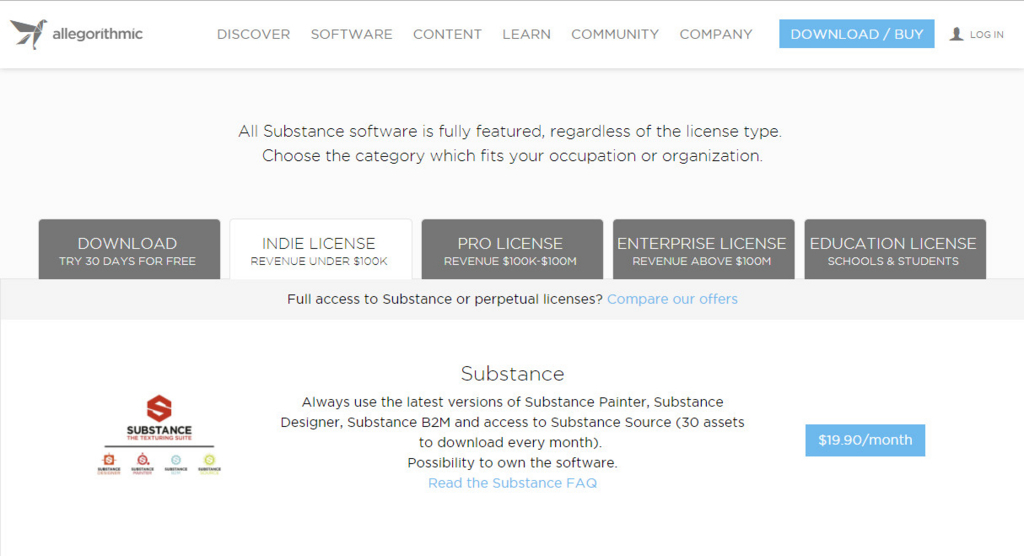Select the Download 30-day trial tab
Image resolution: width=1024 pixels, height=556 pixels.
tap(129, 250)
